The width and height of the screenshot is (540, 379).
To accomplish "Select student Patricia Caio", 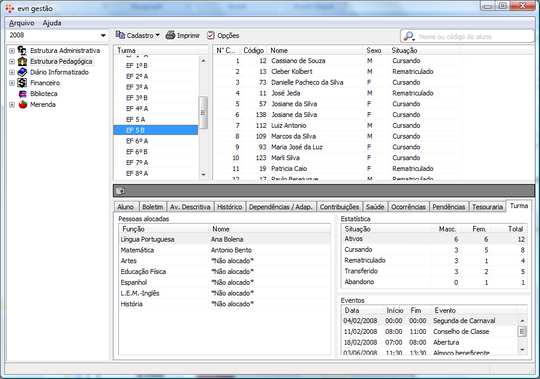I will click(x=338, y=169).
